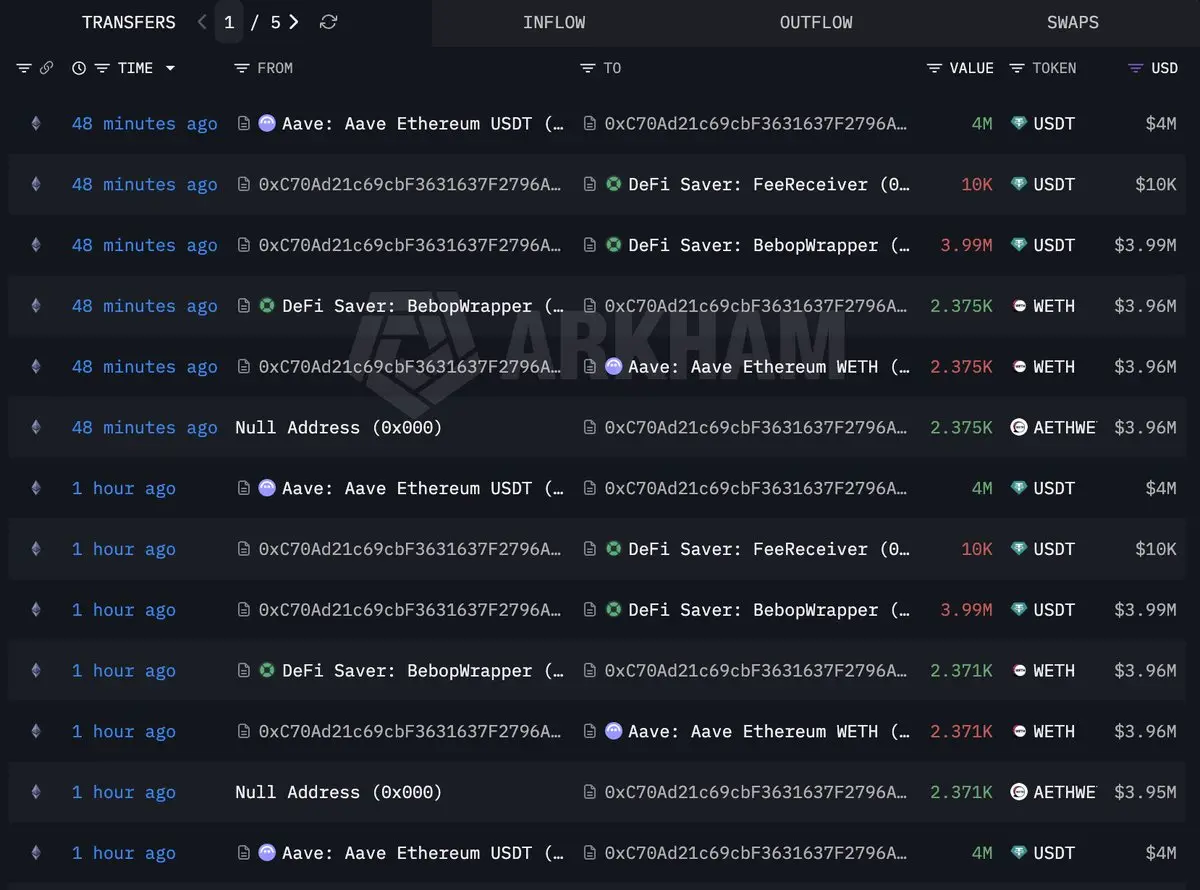Click the $3.99M amount in 48 minutes row
This screenshot has width=1200, height=890.
[x=1145, y=246]
